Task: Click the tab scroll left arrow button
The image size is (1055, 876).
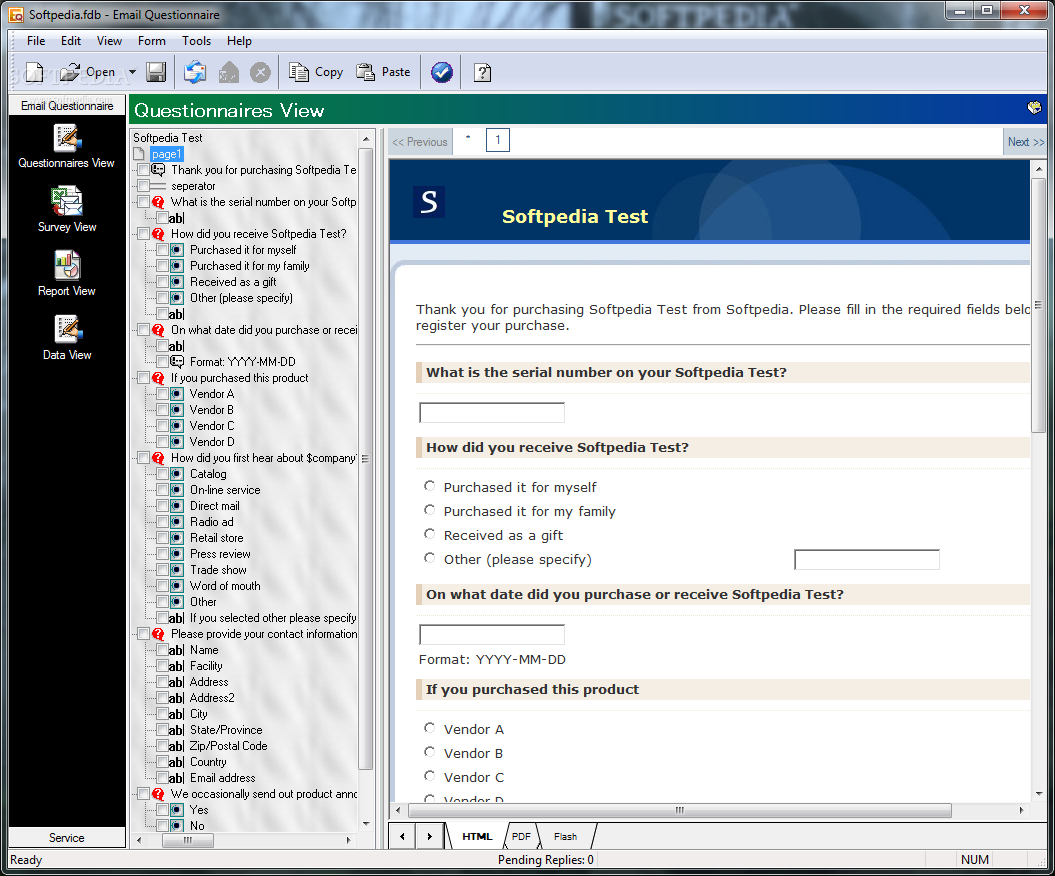Action: pos(402,836)
